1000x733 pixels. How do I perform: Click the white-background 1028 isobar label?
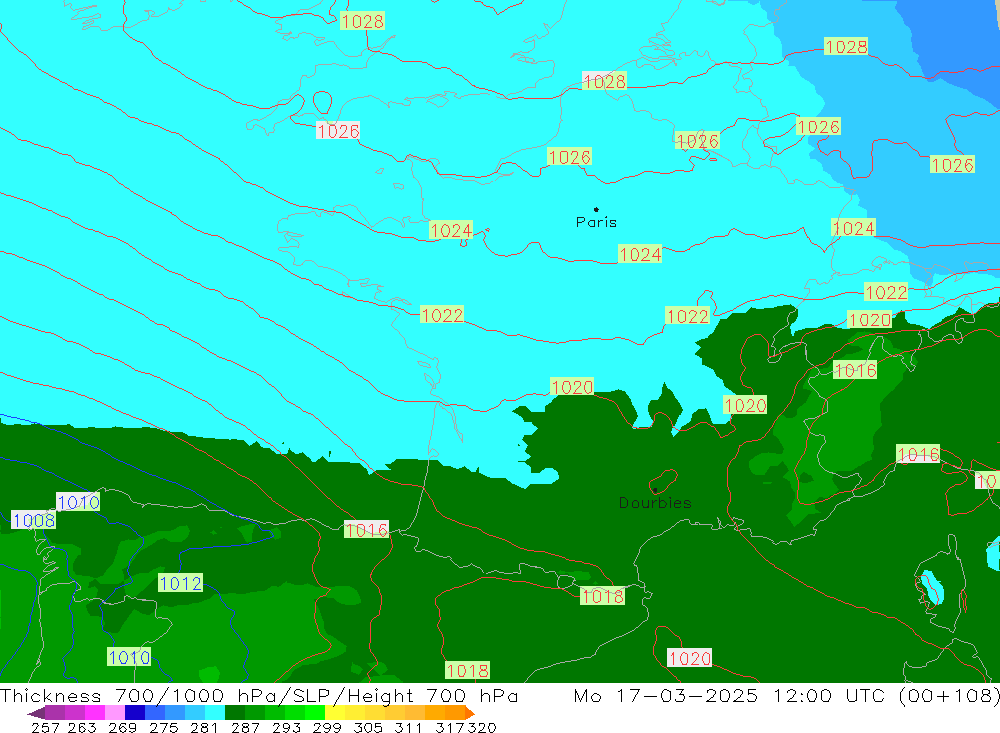[605, 81]
